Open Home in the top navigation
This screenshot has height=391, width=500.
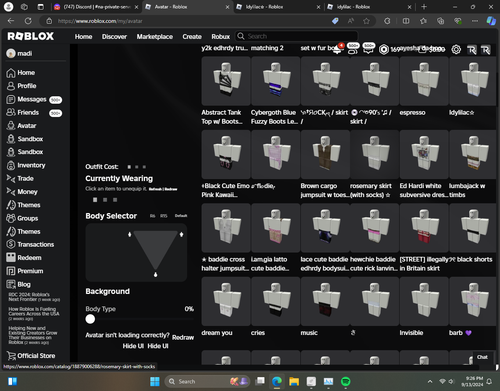(83, 37)
